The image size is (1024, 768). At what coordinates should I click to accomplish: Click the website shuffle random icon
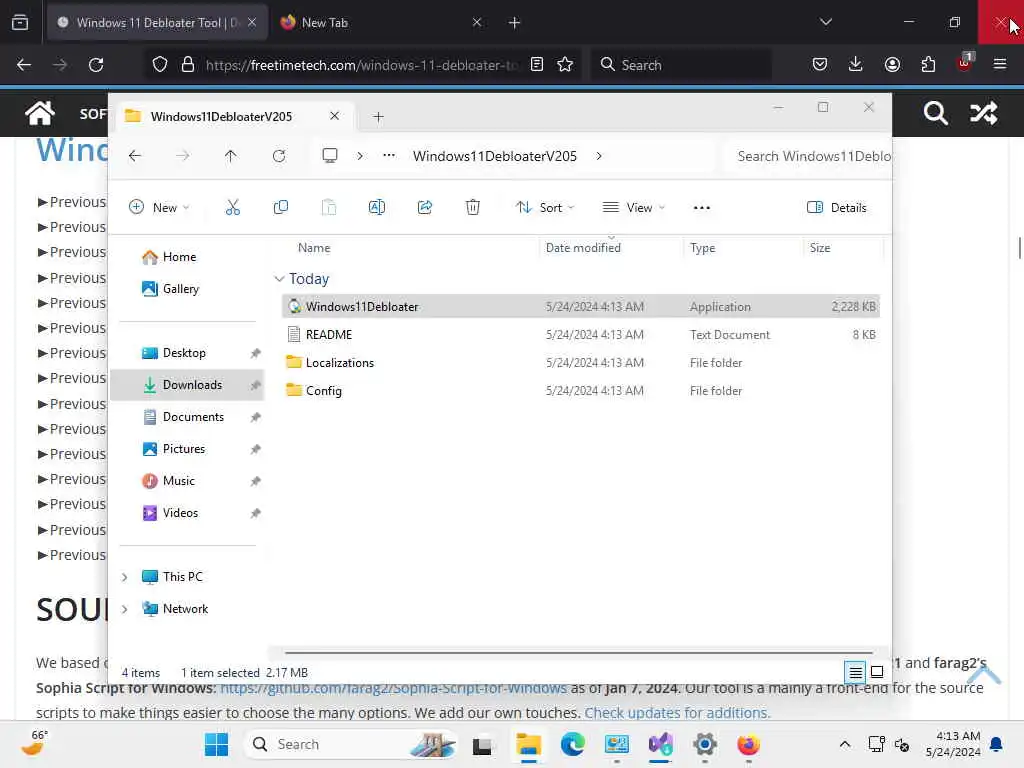pos(983,113)
